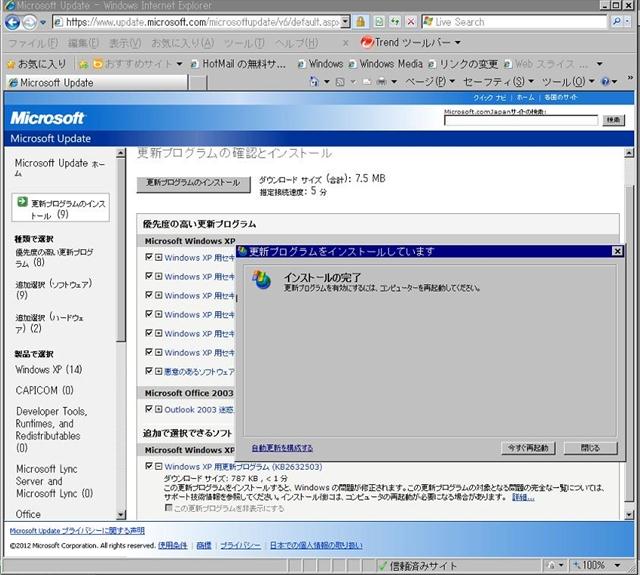
Task: Click 閉じる button in install dialog
Action: coord(590,448)
